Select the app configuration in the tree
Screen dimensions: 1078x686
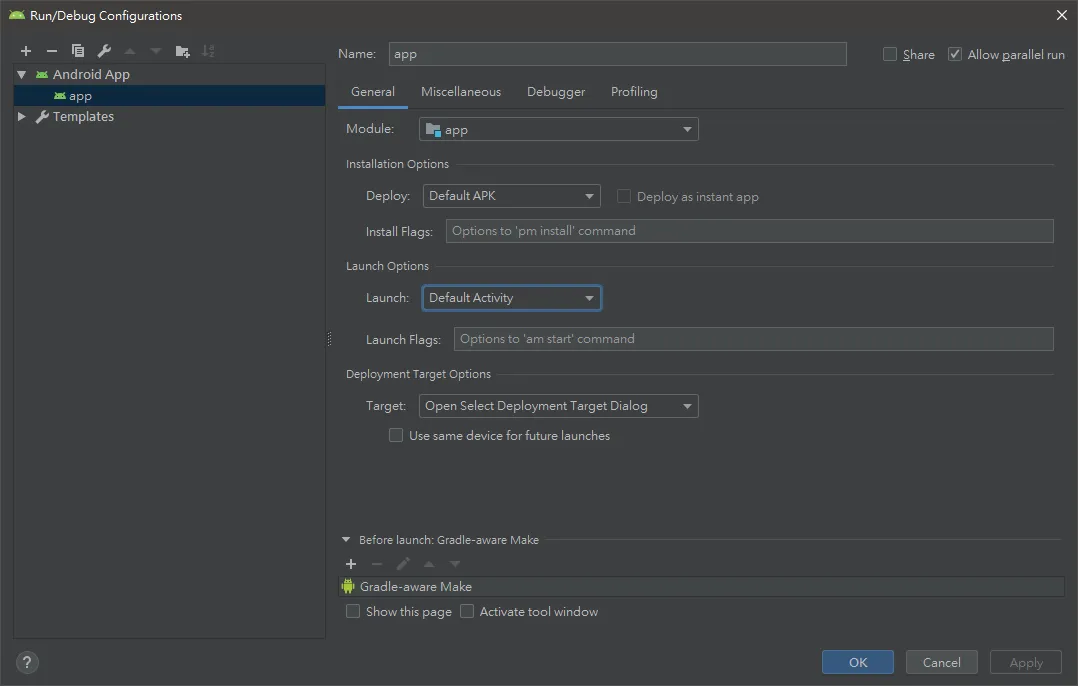click(x=80, y=96)
